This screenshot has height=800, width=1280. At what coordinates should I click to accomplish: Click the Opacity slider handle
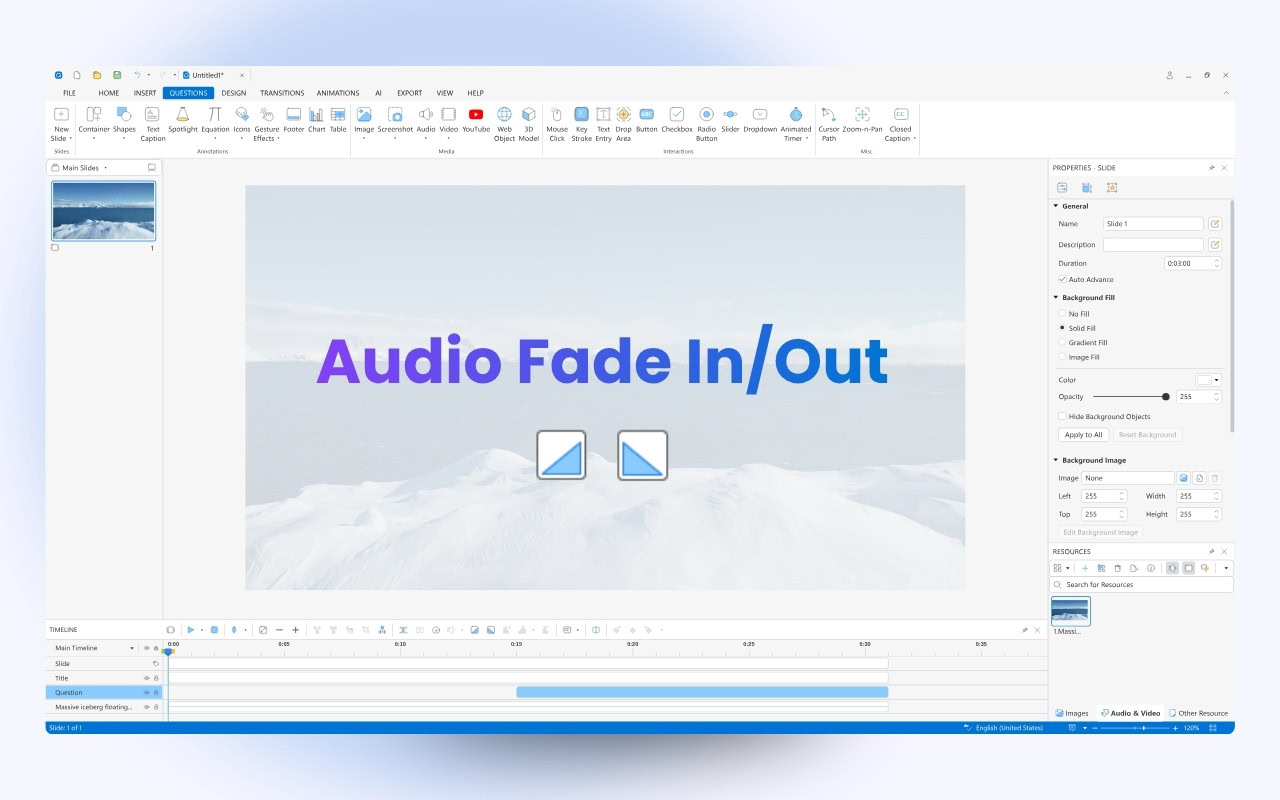point(1166,397)
